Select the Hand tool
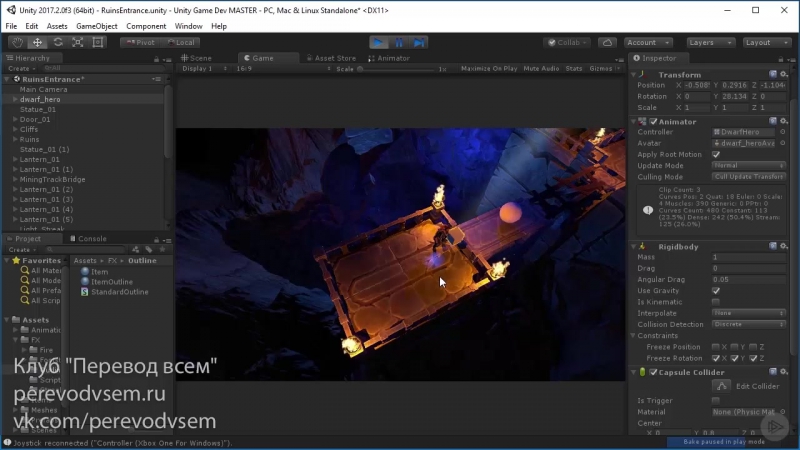The width and height of the screenshot is (800, 450). (x=18, y=42)
